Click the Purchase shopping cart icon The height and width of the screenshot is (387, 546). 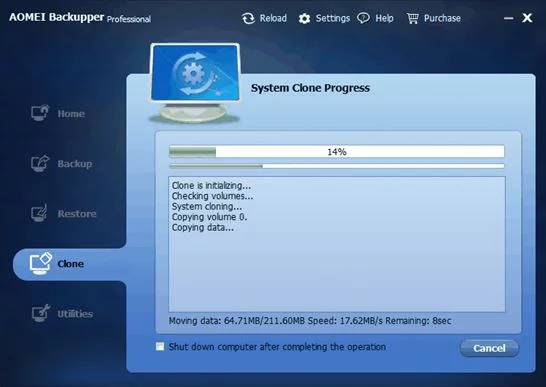pyautogui.click(x=413, y=18)
